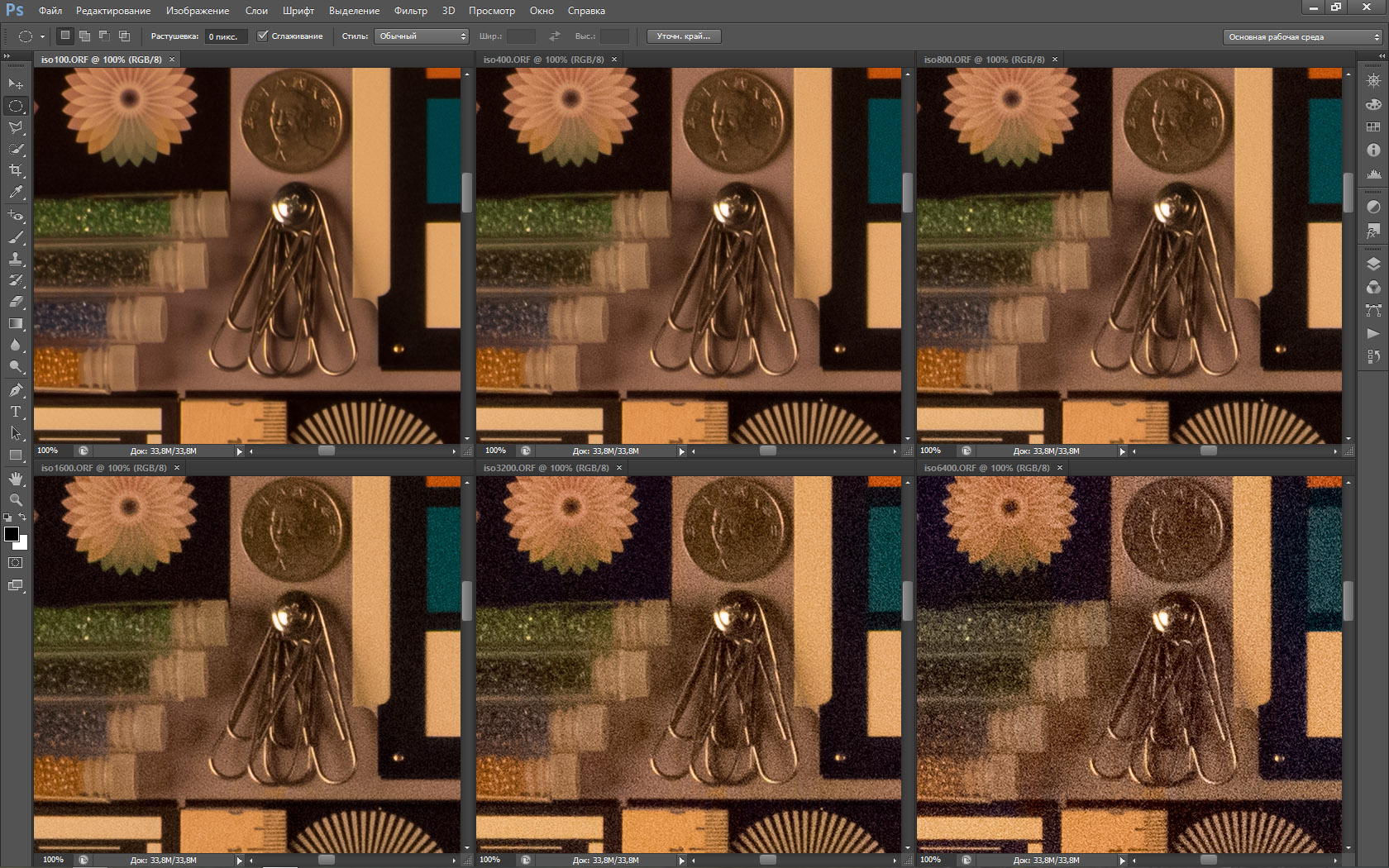The height and width of the screenshot is (868, 1389).
Task: Open the Фильтр menu
Action: 411,11
